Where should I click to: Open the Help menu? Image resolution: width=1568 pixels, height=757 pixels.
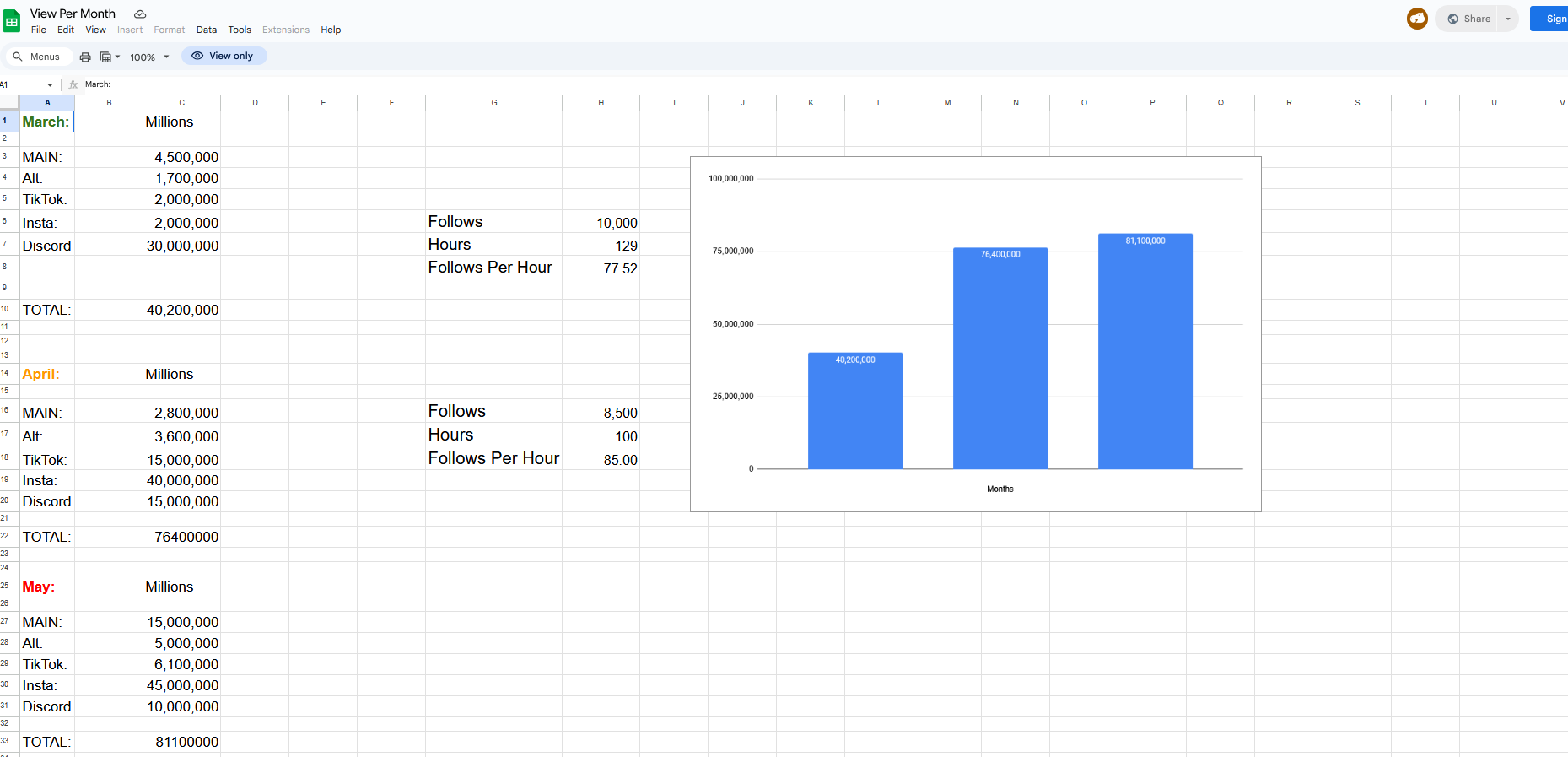331,30
